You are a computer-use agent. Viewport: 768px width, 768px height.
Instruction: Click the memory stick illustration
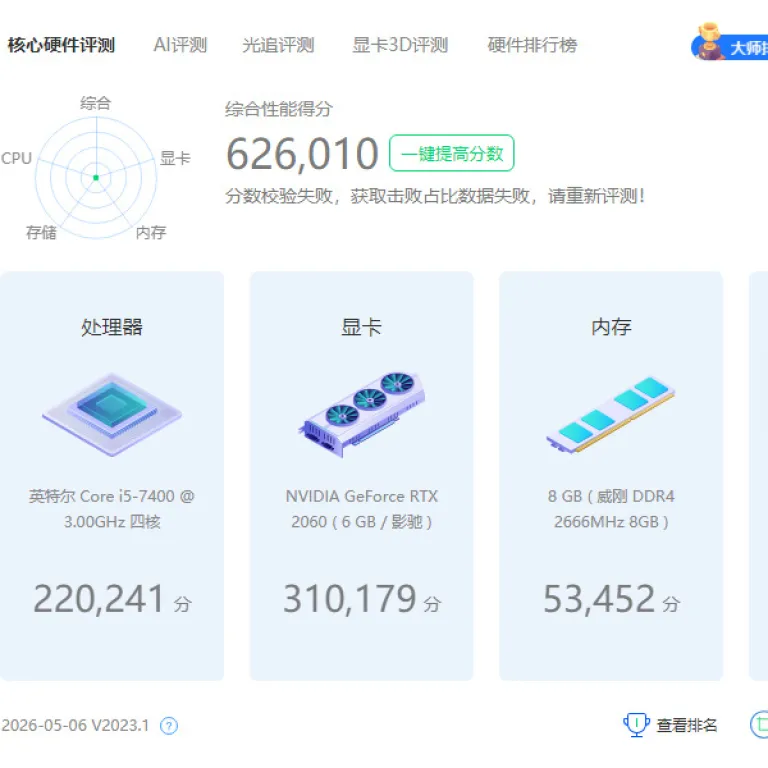pyautogui.click(x=611, y=414)
